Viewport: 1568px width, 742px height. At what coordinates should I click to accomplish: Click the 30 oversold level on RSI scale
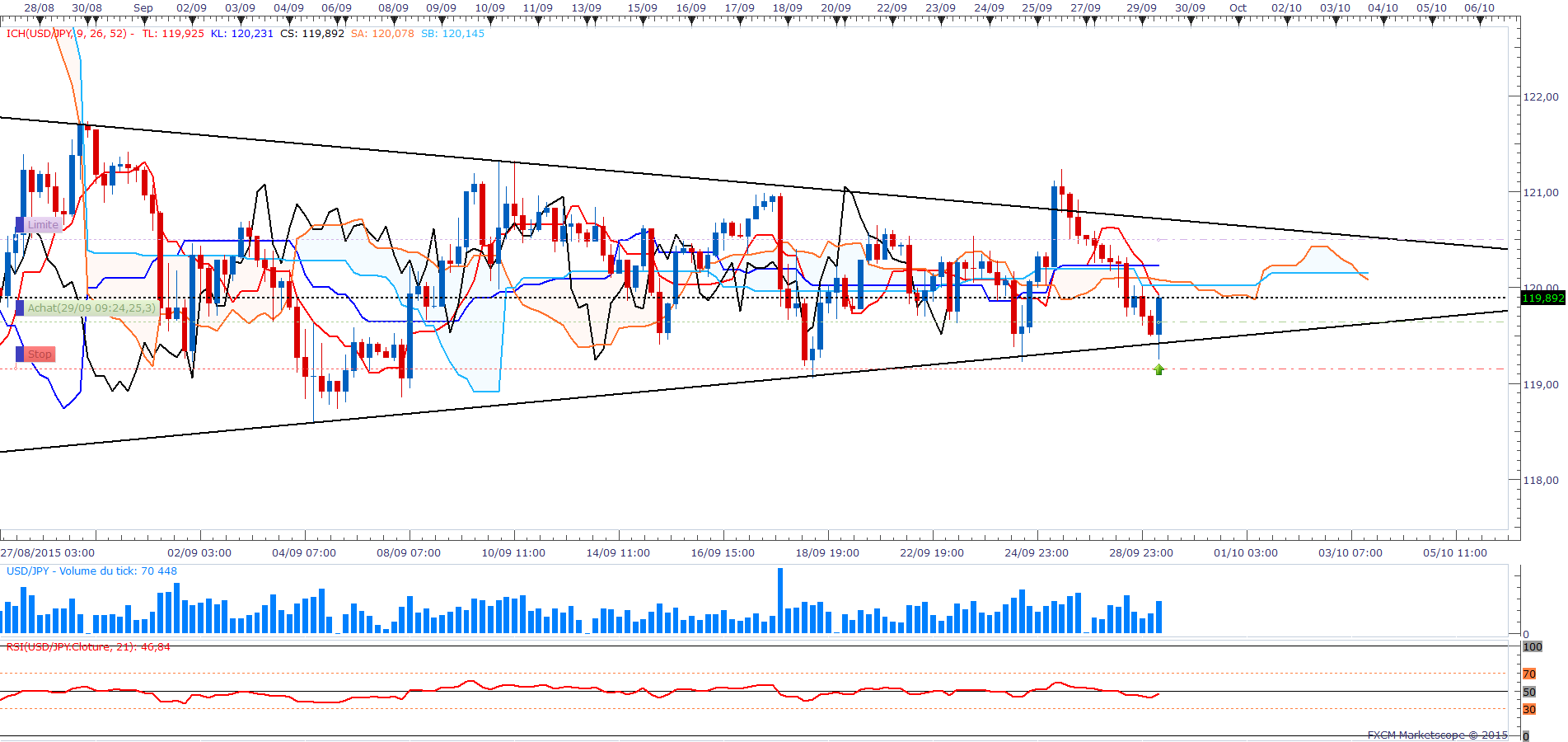[x=1529, y=710]
